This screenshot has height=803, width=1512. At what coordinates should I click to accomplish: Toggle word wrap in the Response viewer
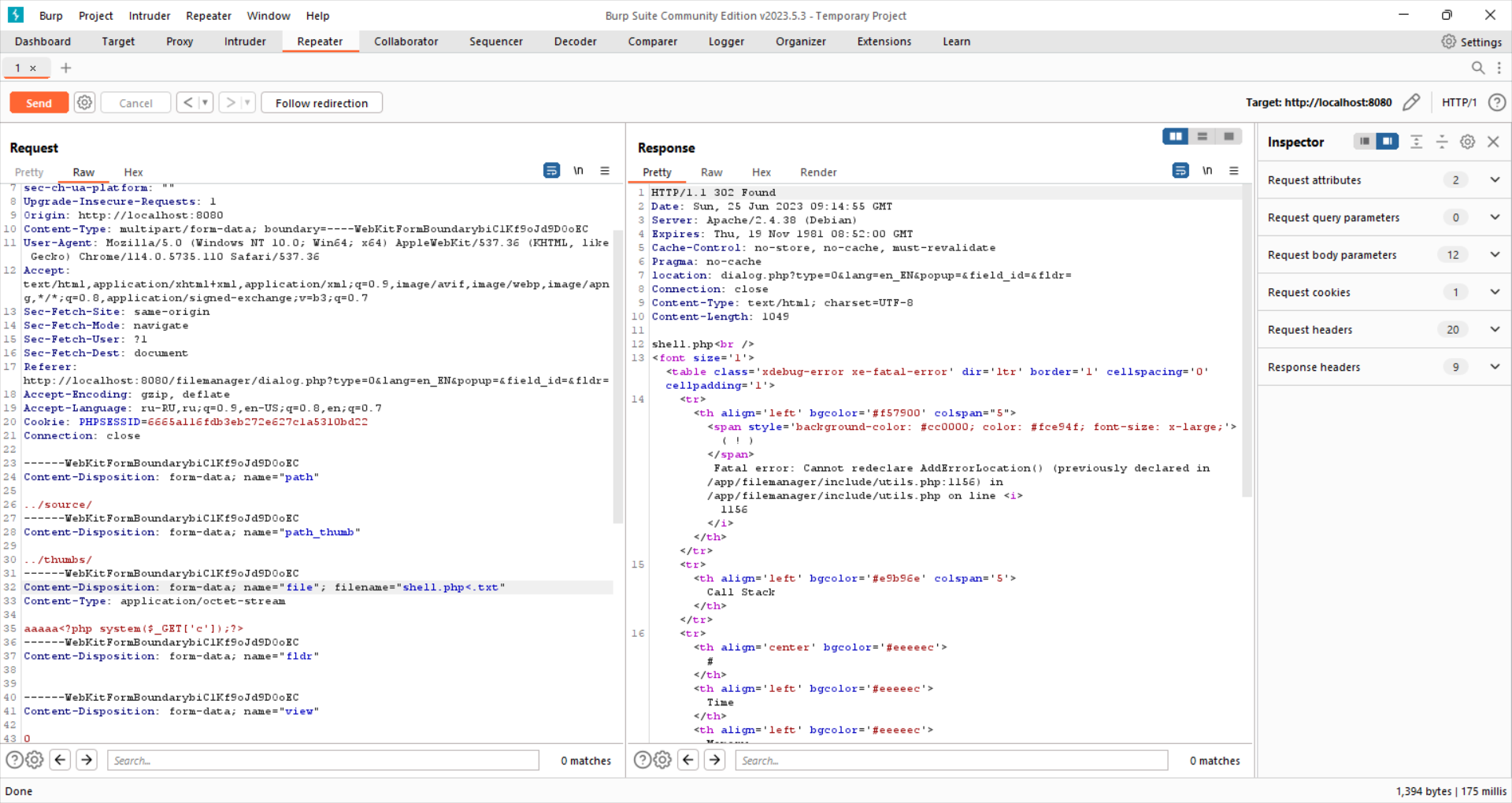pyautogui.click(x=1180, y=171)
